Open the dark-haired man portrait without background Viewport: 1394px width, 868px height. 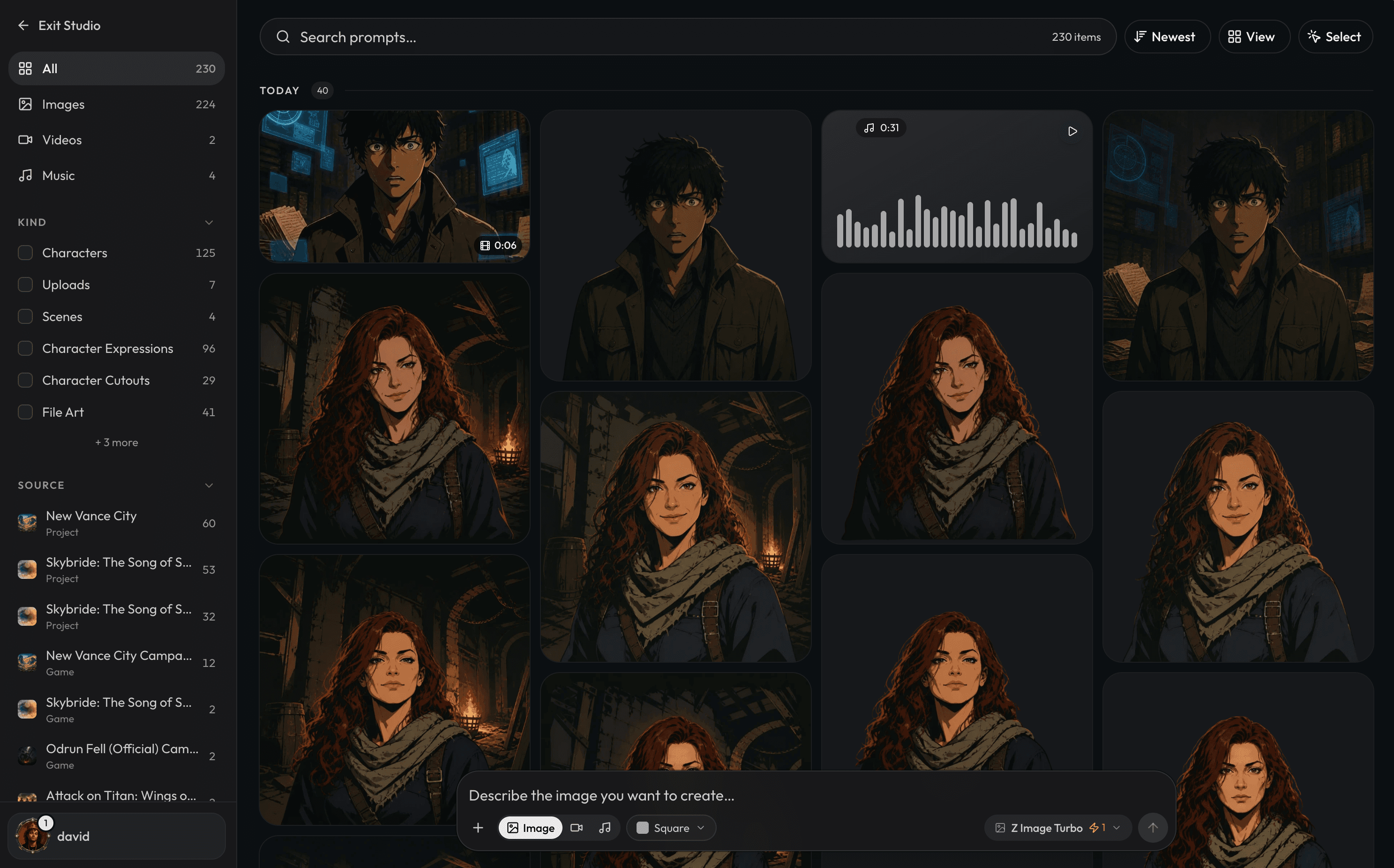675,246
